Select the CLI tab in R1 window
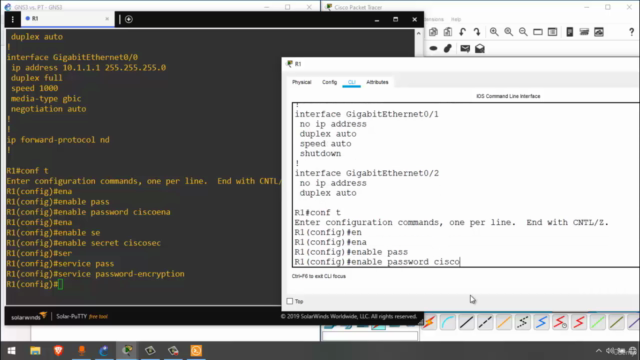Viewport: 640px width, 360px height. click(351, 82)
